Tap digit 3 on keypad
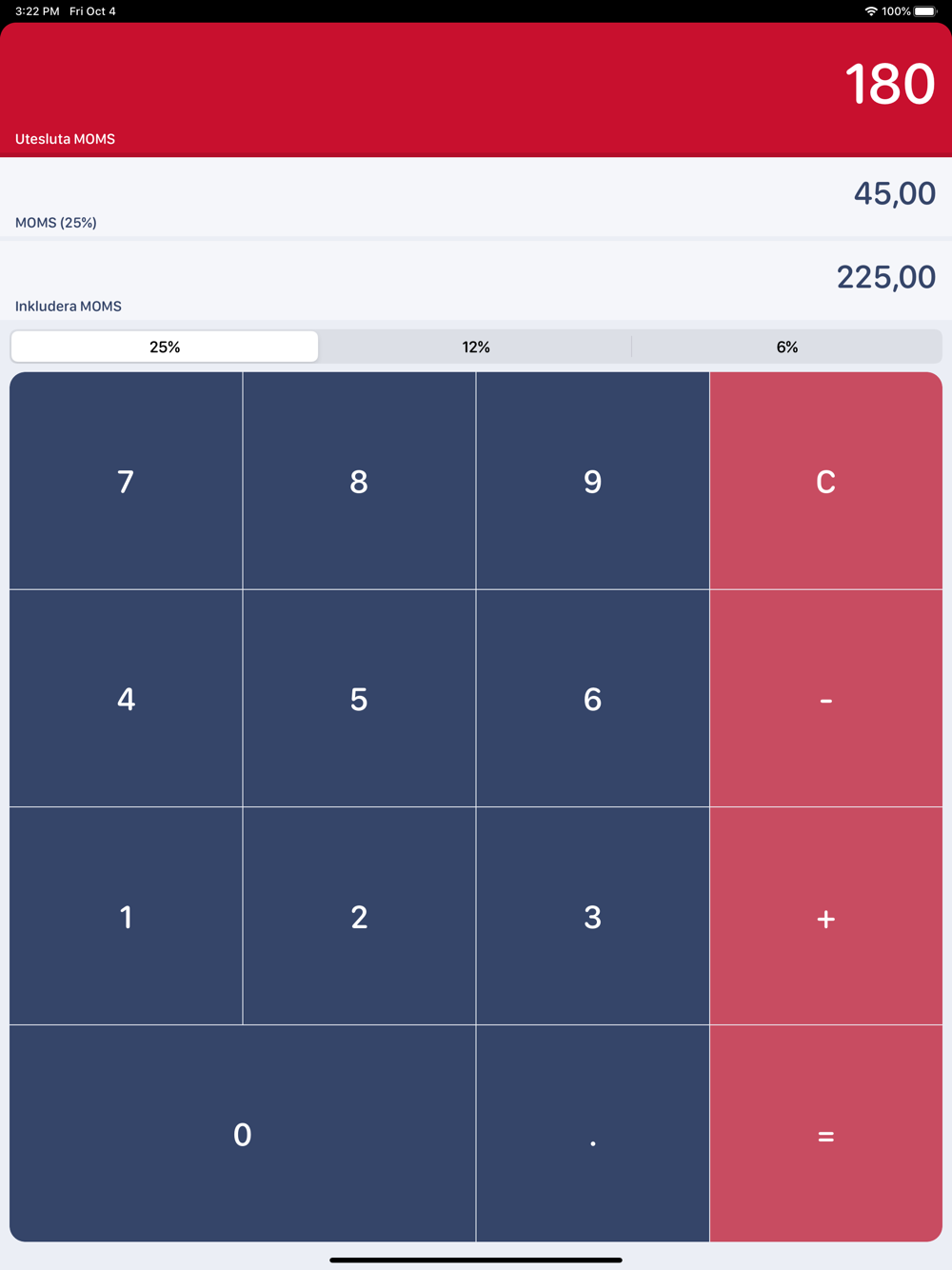This screenshot has width=952, height=1270. pos(592,917)
